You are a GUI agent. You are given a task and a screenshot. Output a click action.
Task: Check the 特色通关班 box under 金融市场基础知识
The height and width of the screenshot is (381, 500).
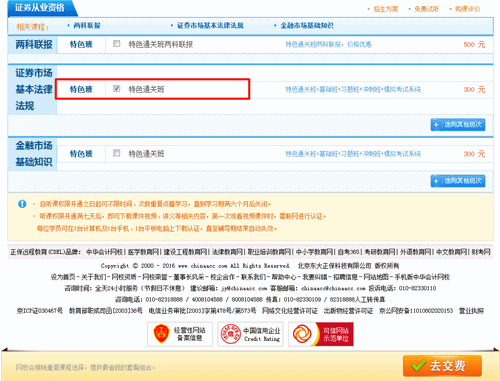coord(116,153)
